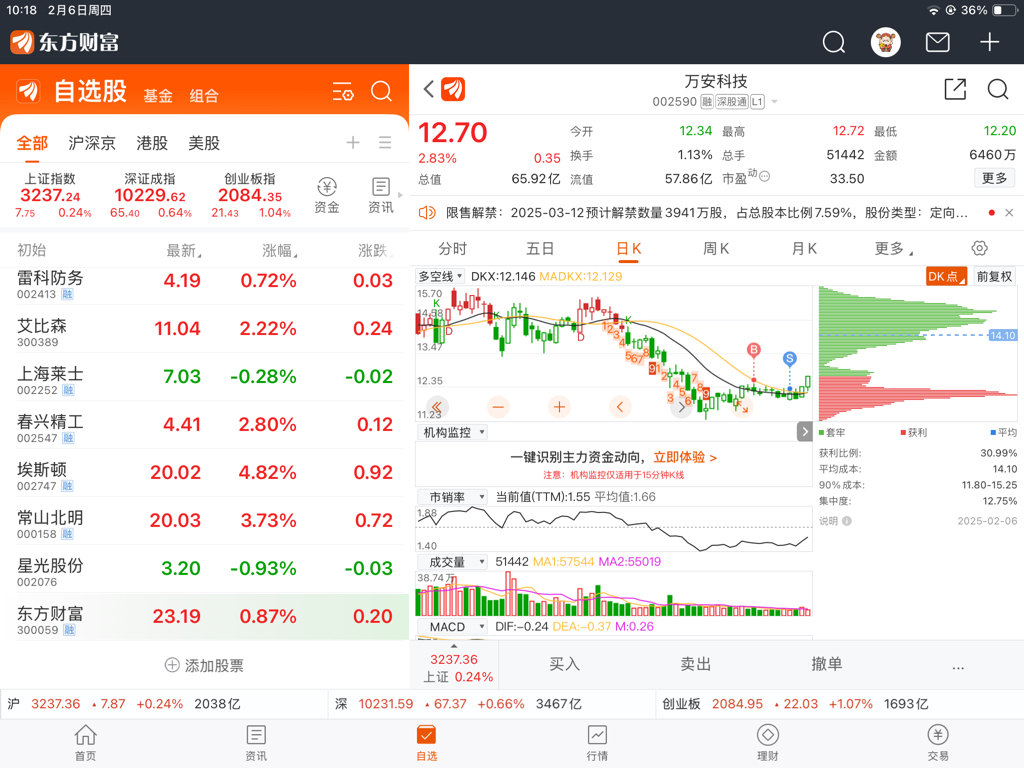
Task: Click the 更多 quote details button
Action: click(995, 178)
